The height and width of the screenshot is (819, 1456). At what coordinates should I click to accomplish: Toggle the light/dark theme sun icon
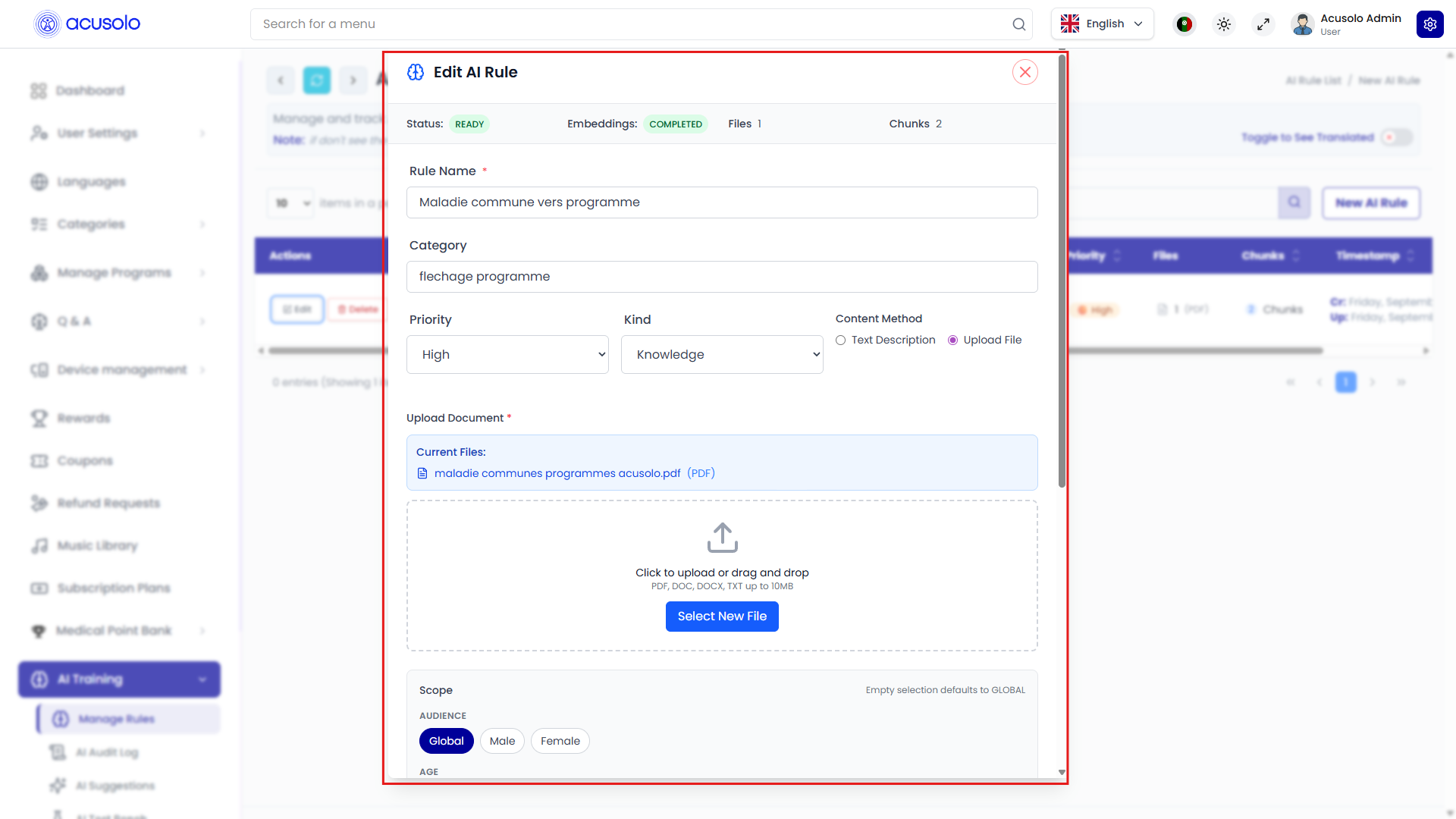[x=1224, y=24]
